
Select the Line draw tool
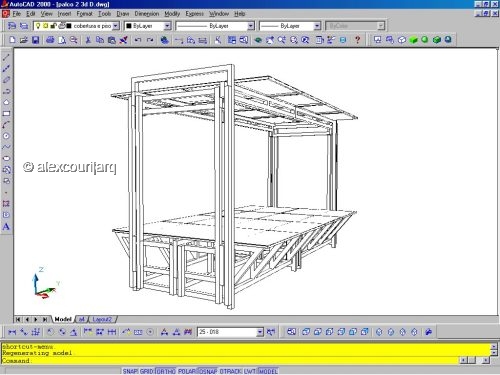tap(6, 57)
